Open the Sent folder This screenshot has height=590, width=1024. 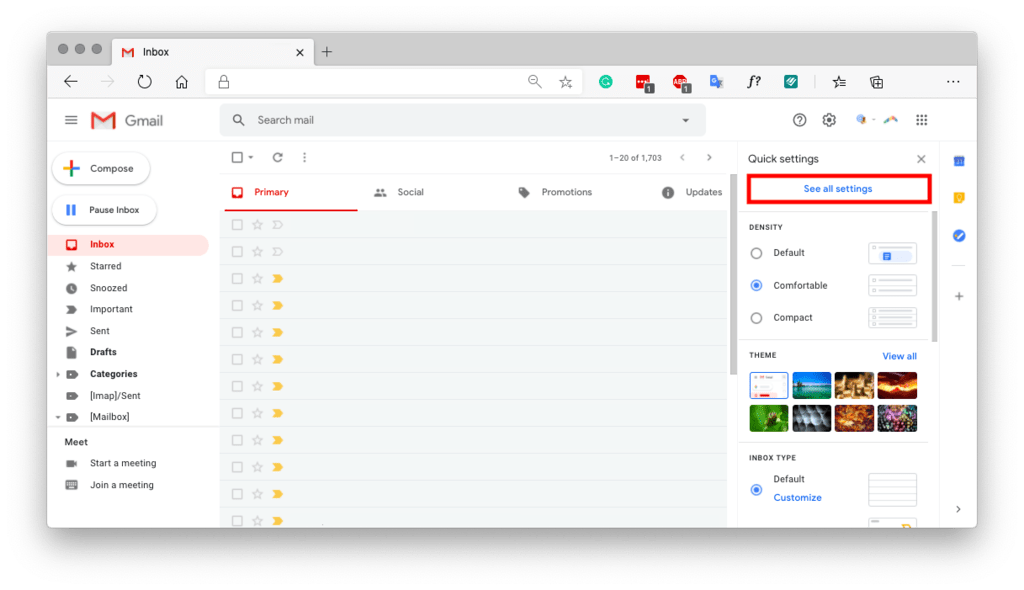[100, 331]
